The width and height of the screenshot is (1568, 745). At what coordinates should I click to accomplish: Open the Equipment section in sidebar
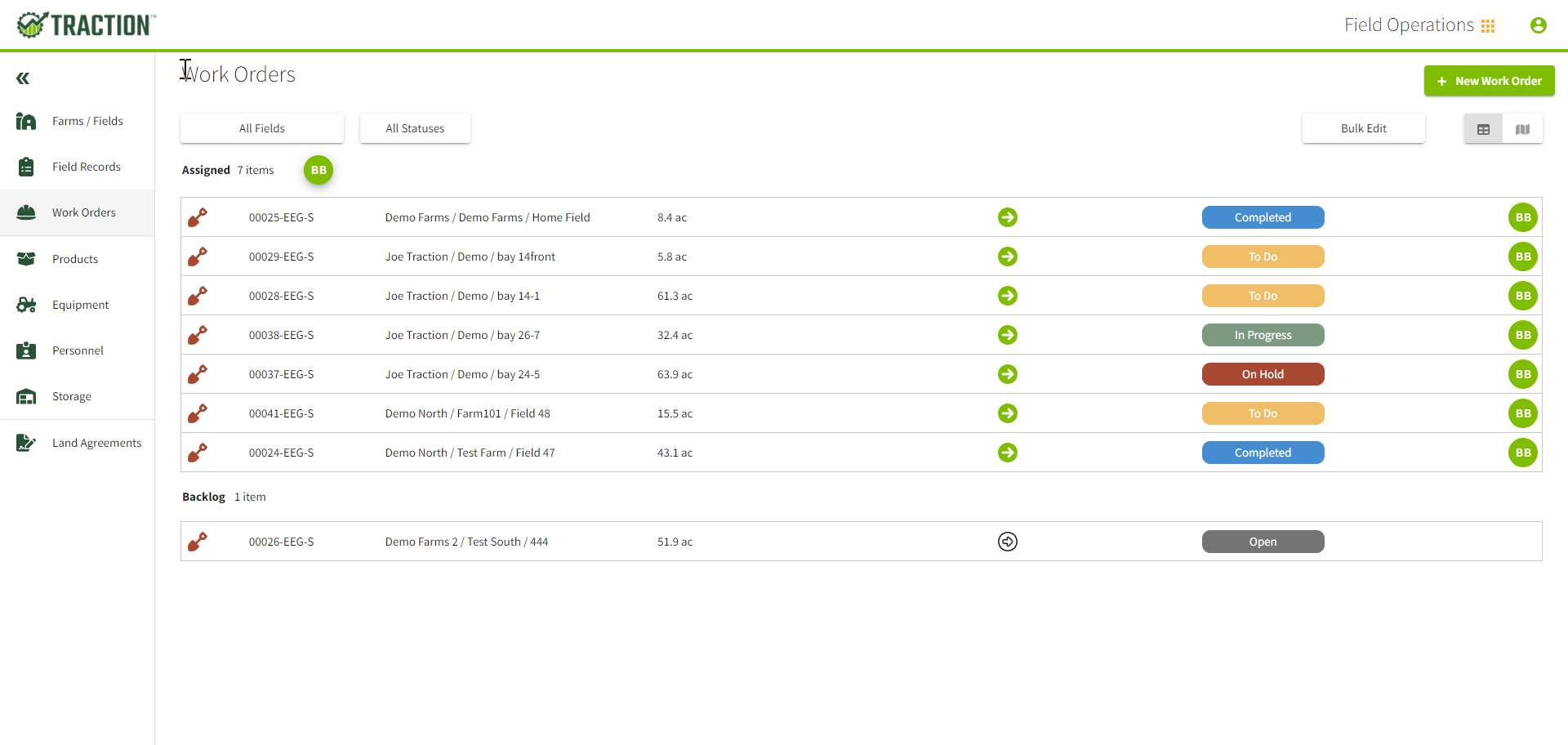(x=80, y=305)
